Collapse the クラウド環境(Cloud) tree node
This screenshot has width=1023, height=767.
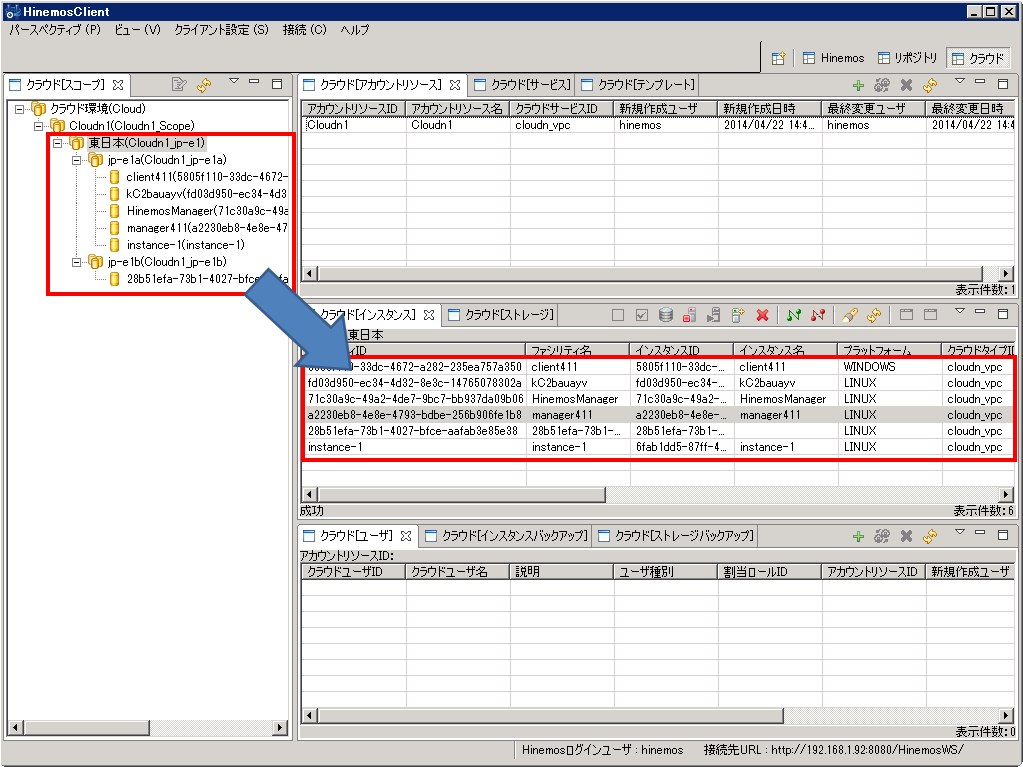point(20,109)
